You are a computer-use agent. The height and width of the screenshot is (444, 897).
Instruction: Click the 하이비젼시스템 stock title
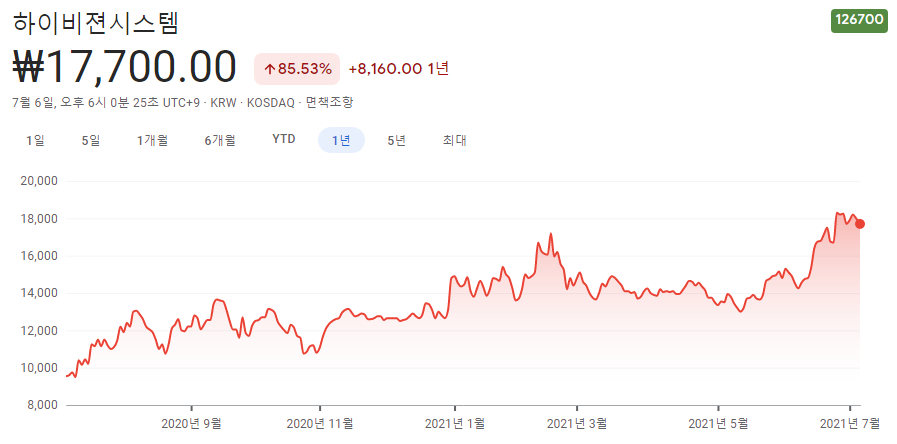96,23
